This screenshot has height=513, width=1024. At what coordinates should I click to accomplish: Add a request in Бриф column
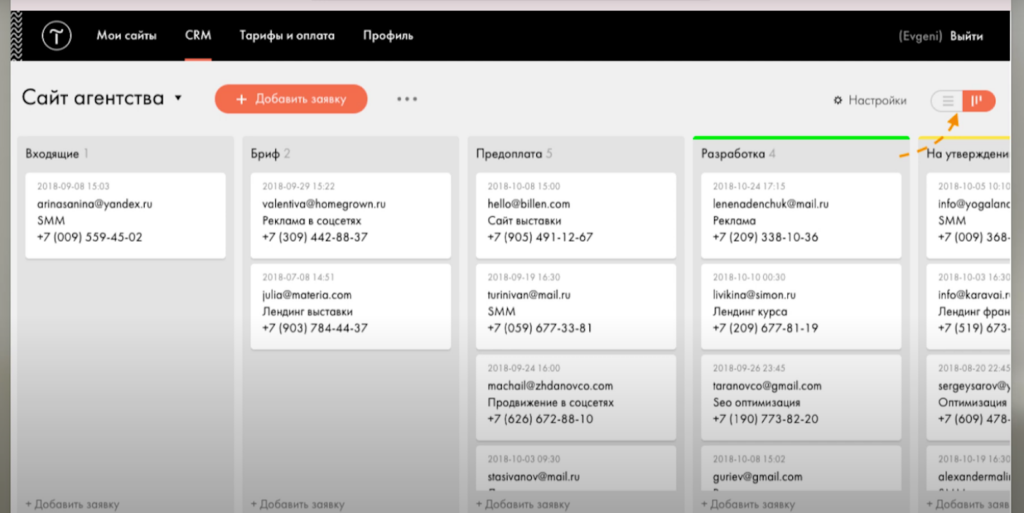298,504
